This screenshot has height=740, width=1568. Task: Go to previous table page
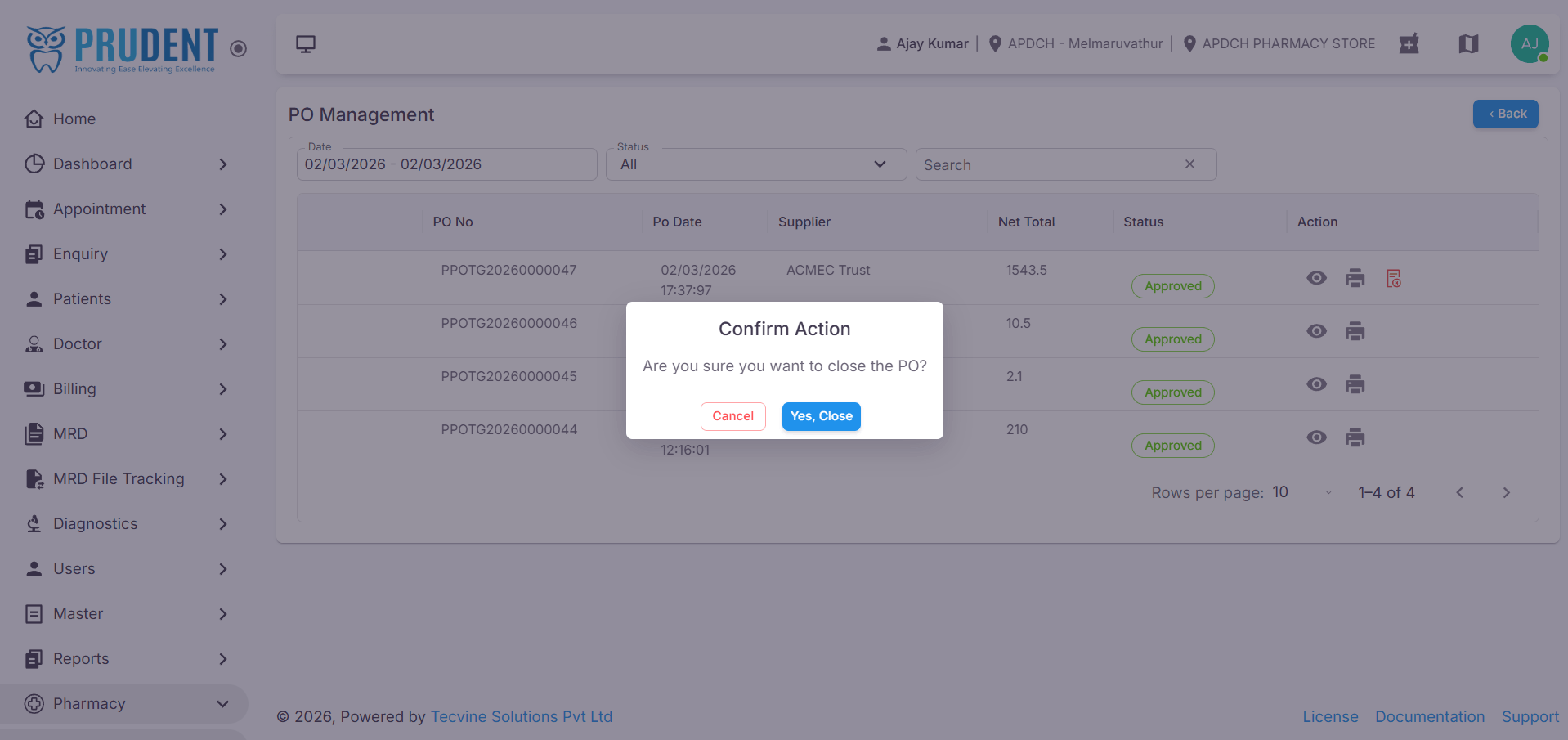tap(1459, 492)
